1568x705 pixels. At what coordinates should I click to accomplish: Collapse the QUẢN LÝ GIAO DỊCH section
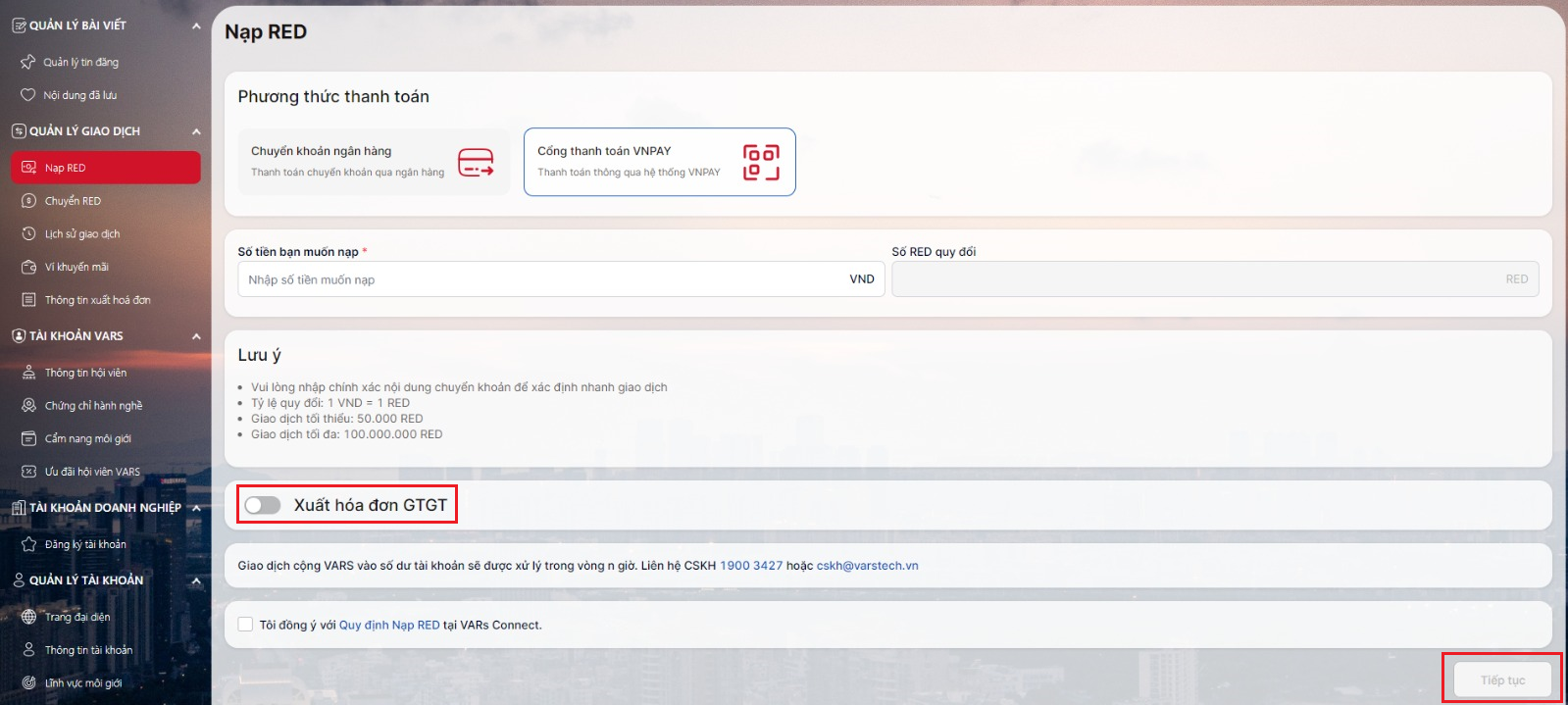196,131
